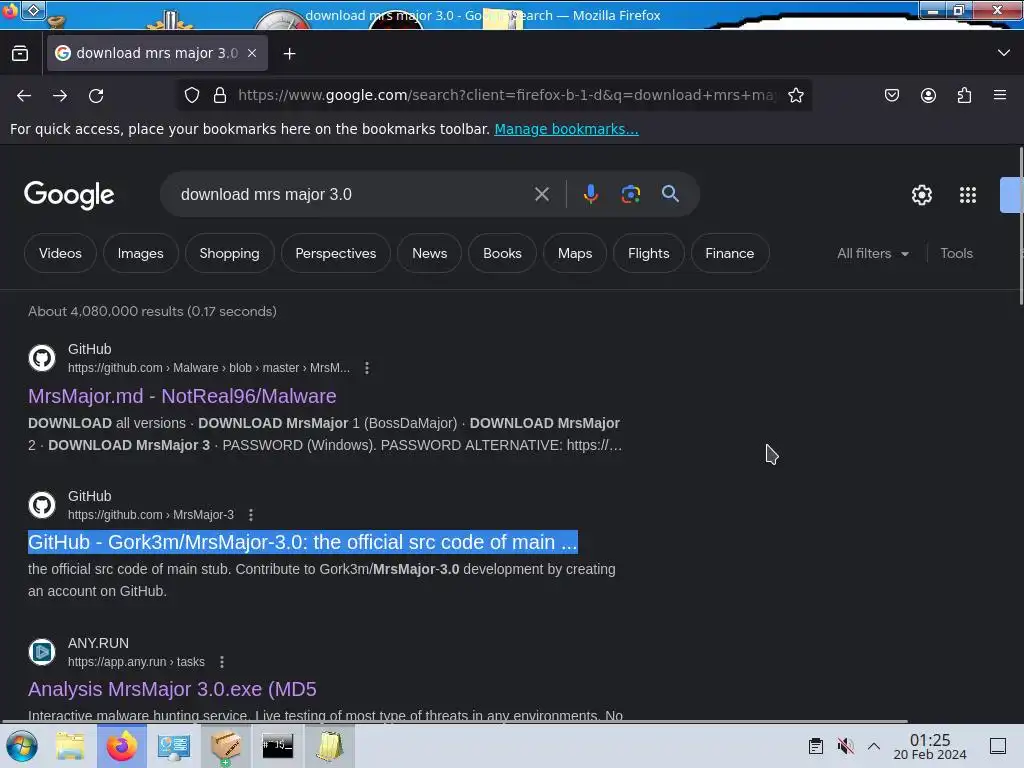Go to the Google logo home
Image resolution: width=1024 pixels, height=768 pixels.
[x=69, y=195]
